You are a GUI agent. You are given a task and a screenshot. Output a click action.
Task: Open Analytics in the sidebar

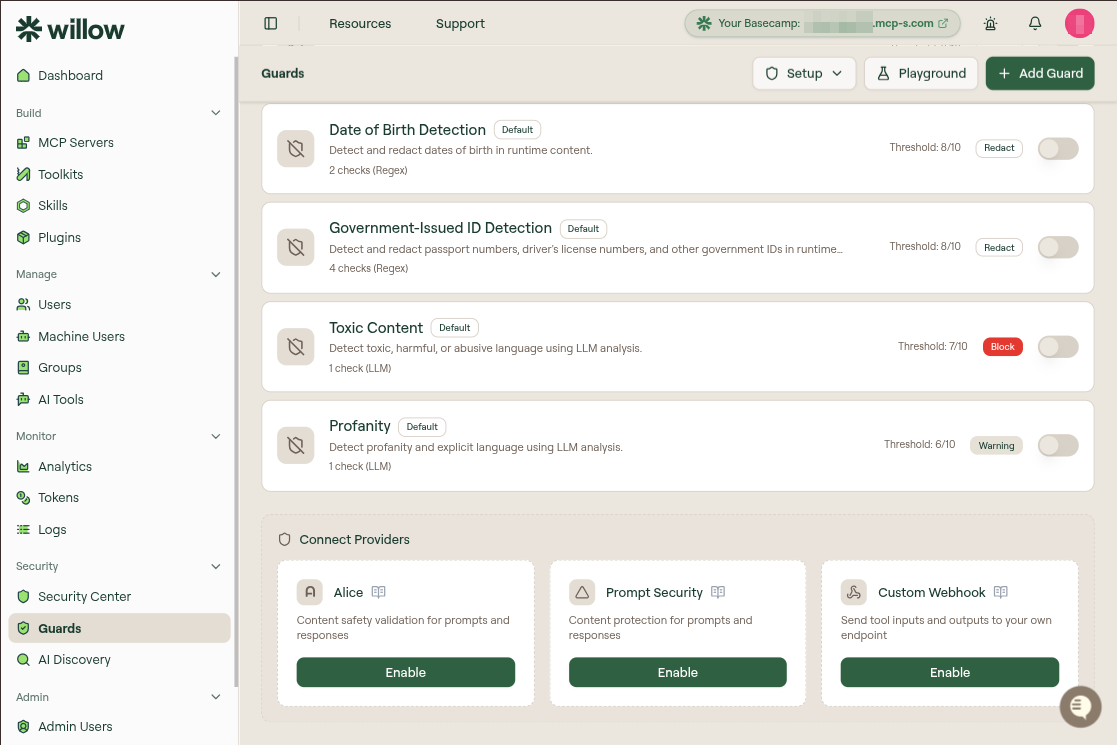[119, 467]
